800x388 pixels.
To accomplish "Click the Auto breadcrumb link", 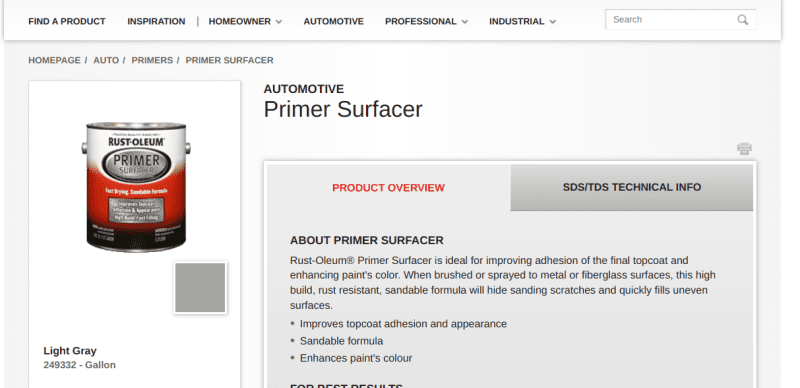I will 106,60.
